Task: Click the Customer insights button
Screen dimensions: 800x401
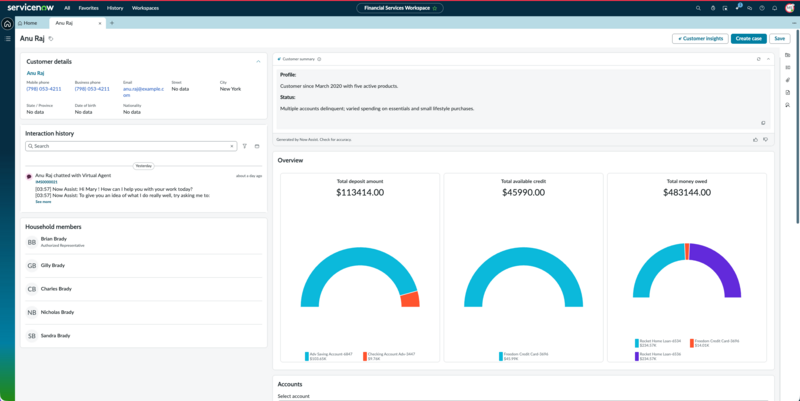Action: (700, 39)
